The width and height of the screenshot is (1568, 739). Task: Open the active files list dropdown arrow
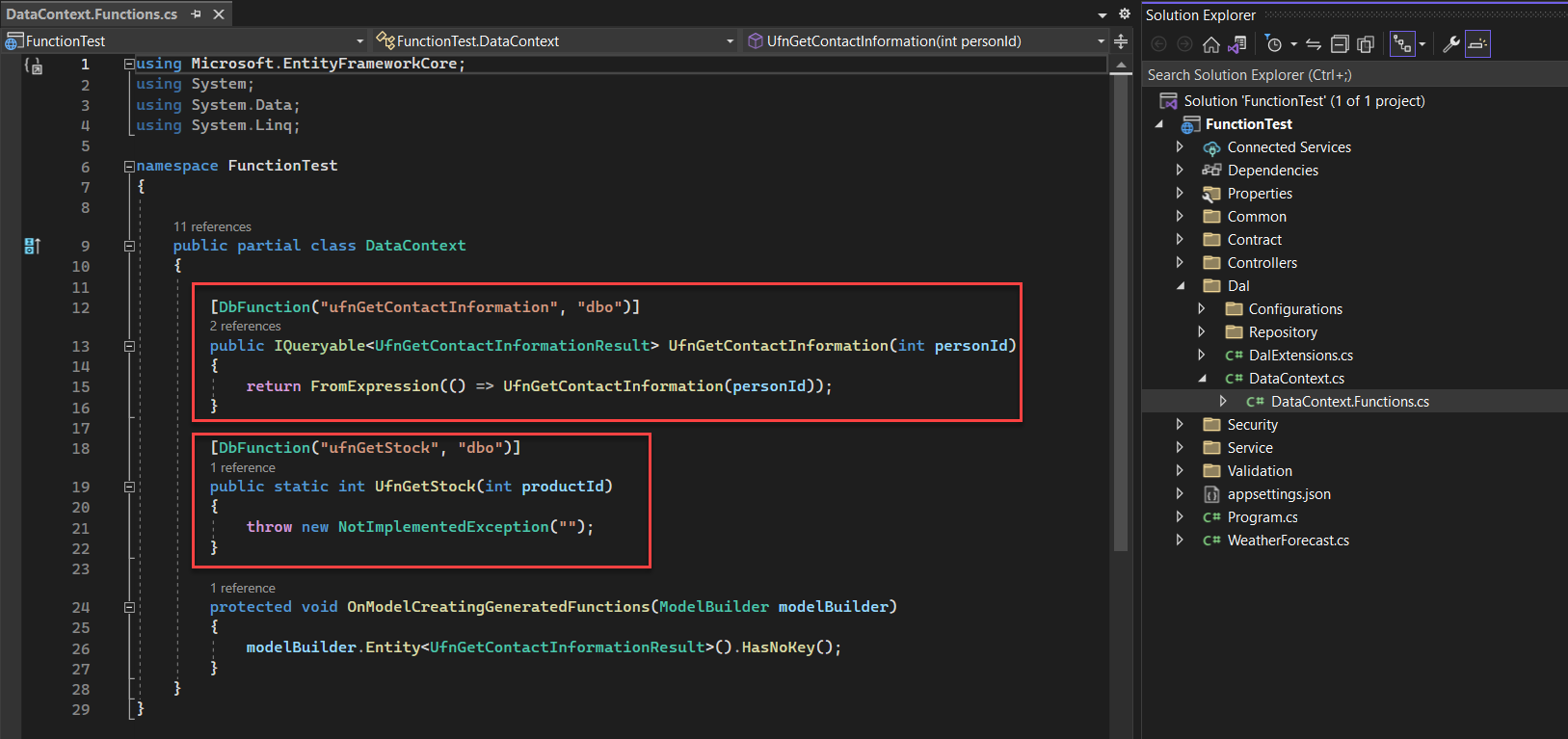pos(1103,15)
